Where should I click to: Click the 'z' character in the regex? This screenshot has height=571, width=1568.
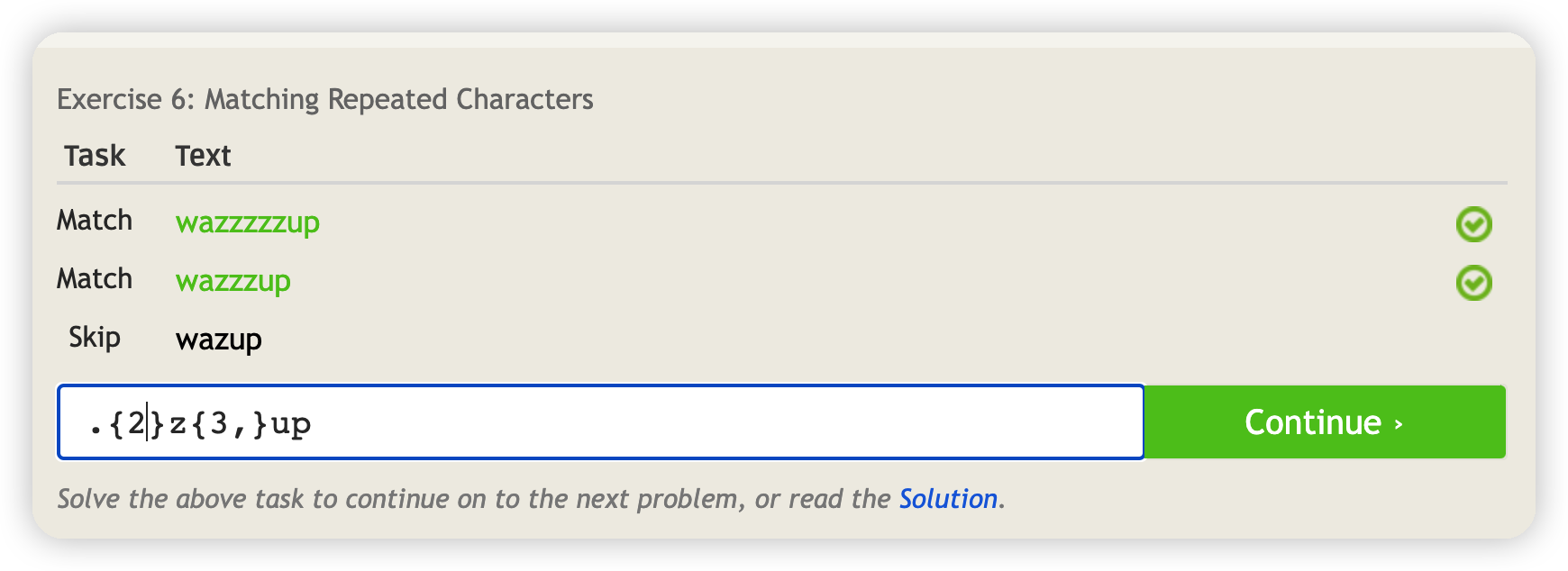(x=178, y=423)
